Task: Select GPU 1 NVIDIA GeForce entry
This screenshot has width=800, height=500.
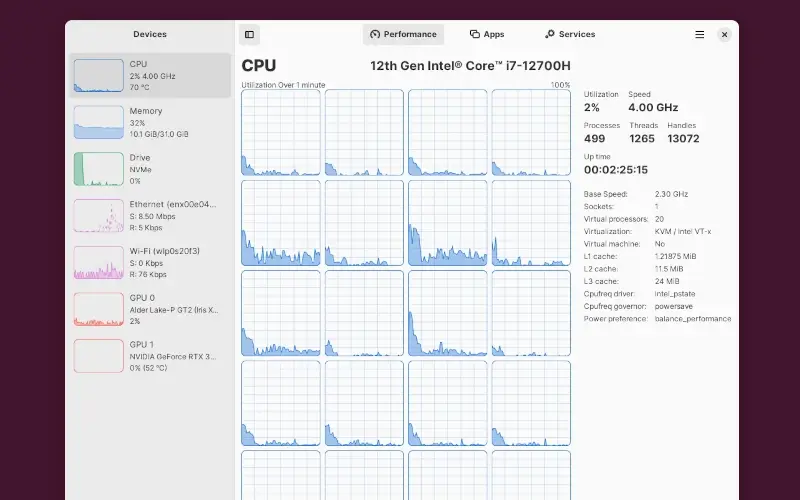Action: click(x=150, y=356)
